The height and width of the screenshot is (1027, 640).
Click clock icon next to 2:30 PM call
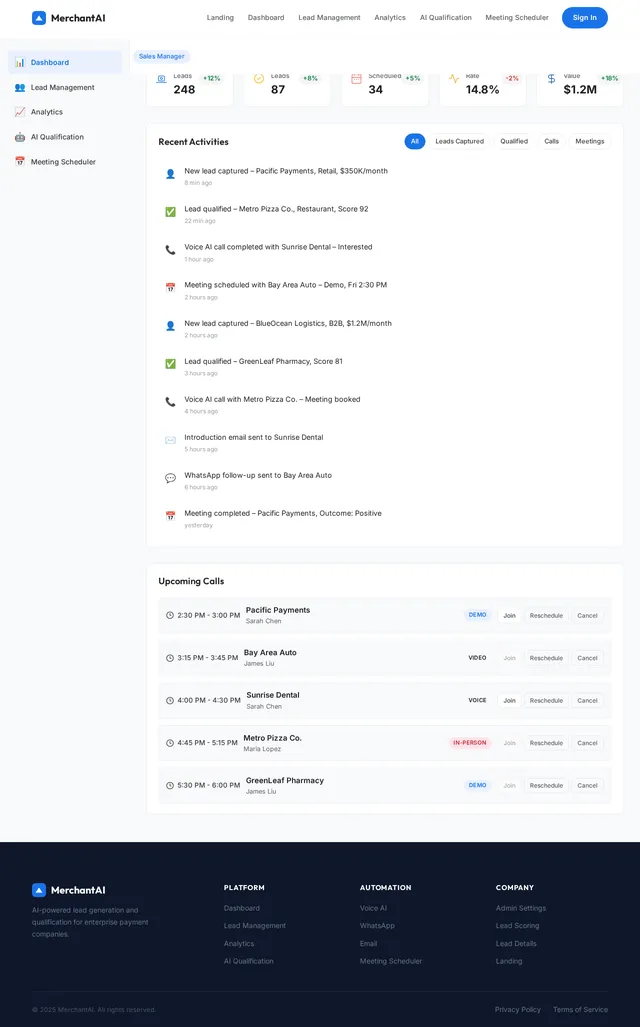coord(170,616)
